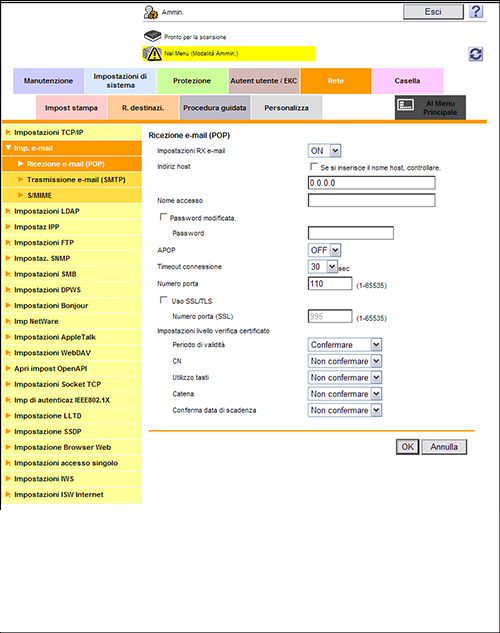Click the Al Menu Principale panel icon
This screenshot has width=500, height=633.
[406, 105]
